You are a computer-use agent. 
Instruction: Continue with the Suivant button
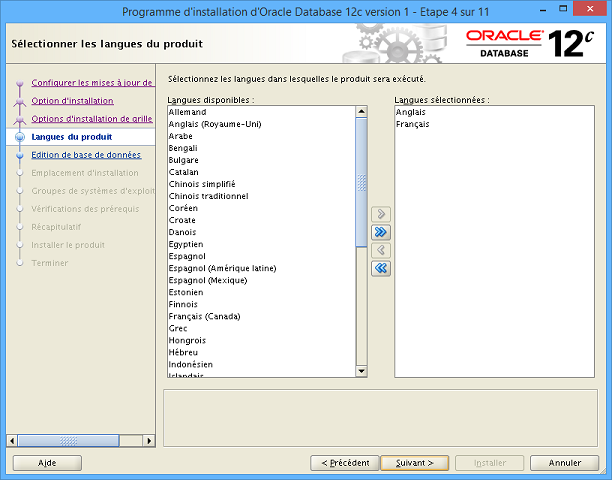coord(415,463)
